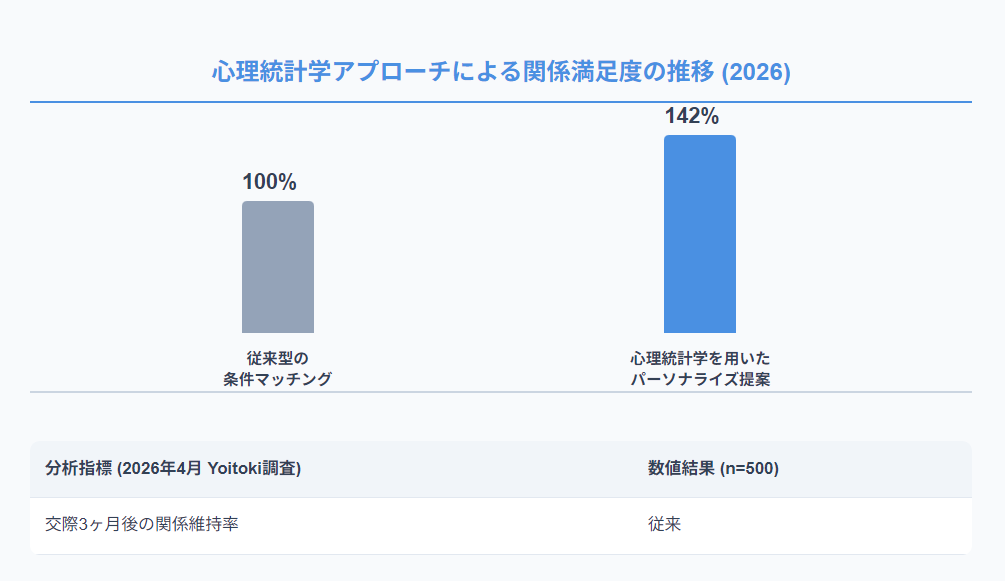Click the (n=500) sample size text
The image size is (1005, 581).
click(750, 469)
